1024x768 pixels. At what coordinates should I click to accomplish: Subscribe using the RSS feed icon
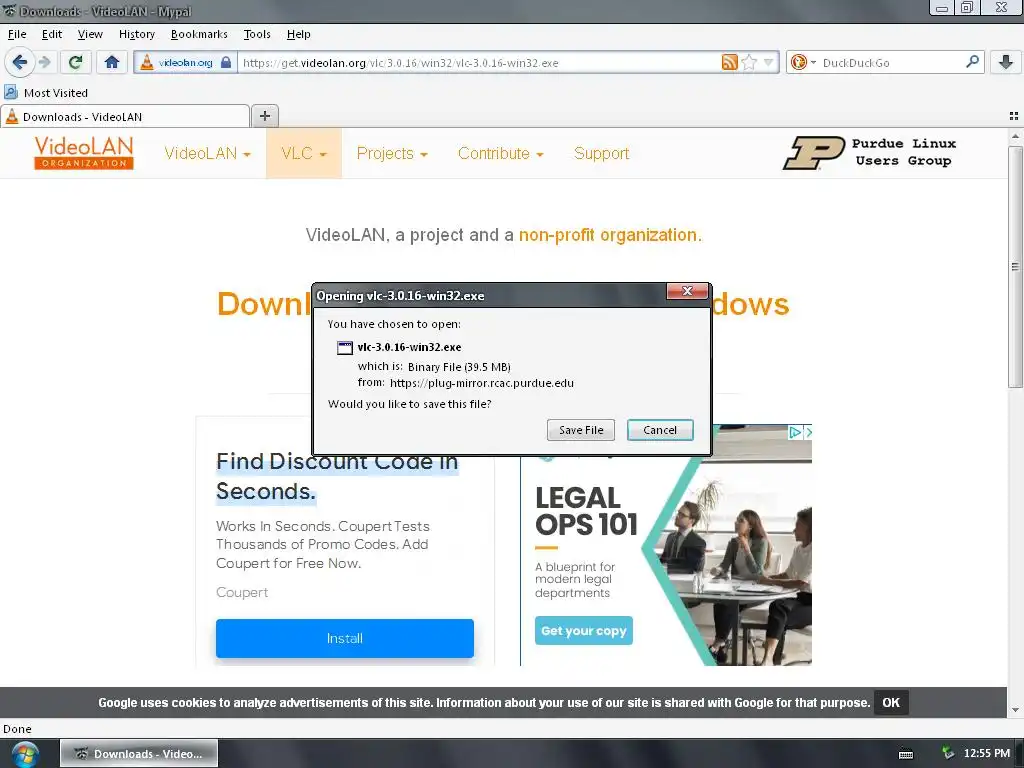[729, 63]
